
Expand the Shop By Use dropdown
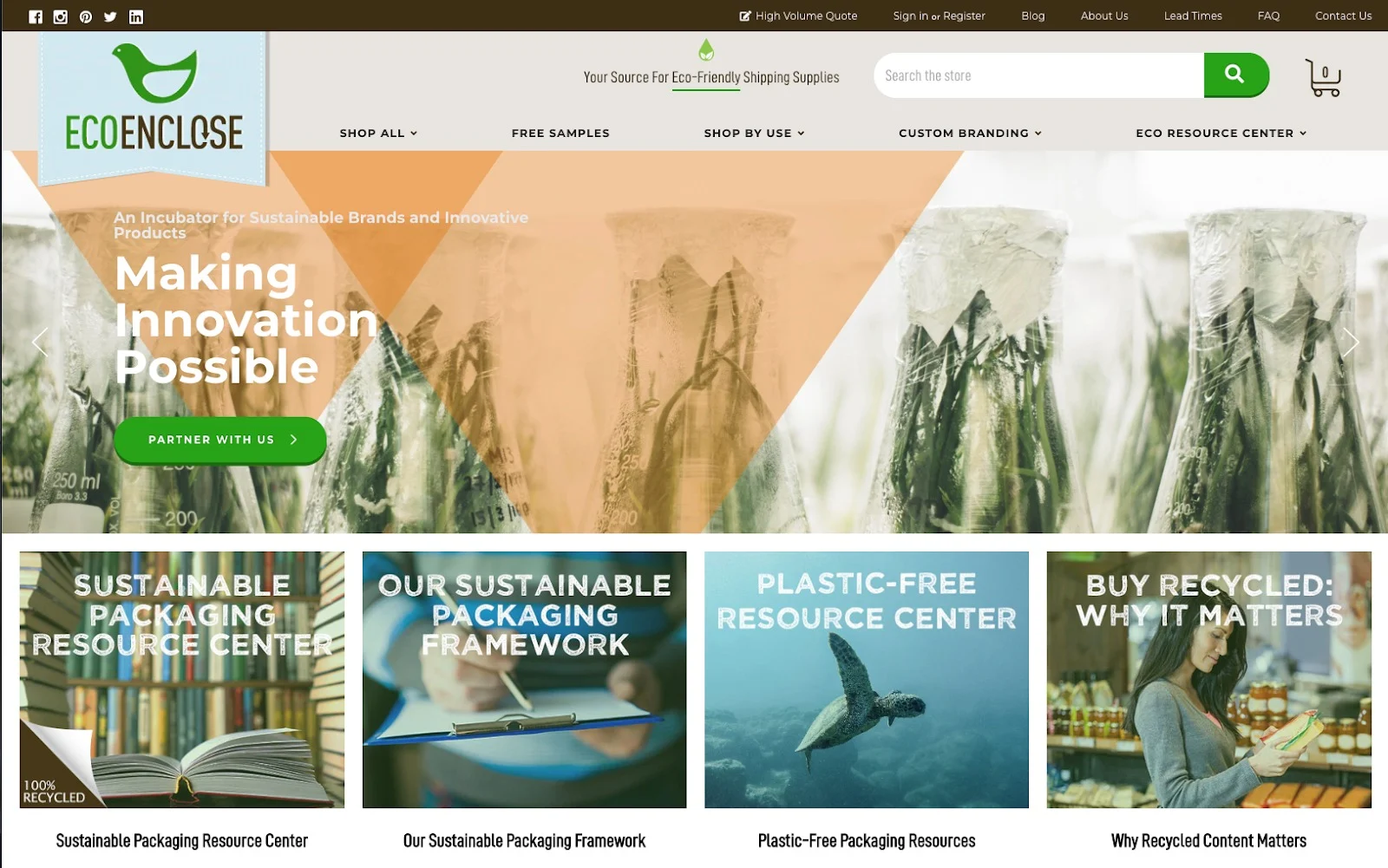(x=754, y=133)
